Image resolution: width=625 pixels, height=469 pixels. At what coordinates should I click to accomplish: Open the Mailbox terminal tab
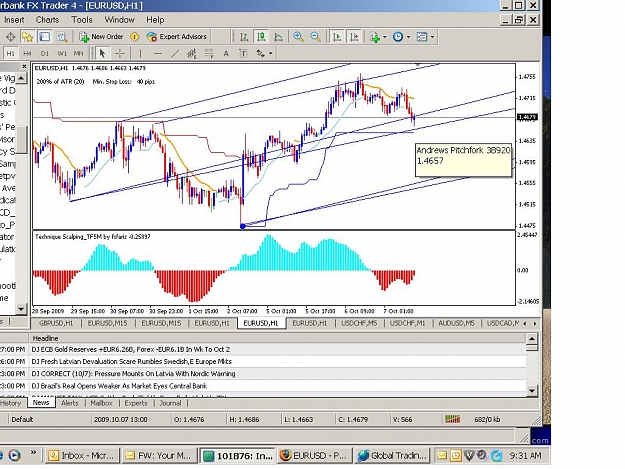coord(101,403)
